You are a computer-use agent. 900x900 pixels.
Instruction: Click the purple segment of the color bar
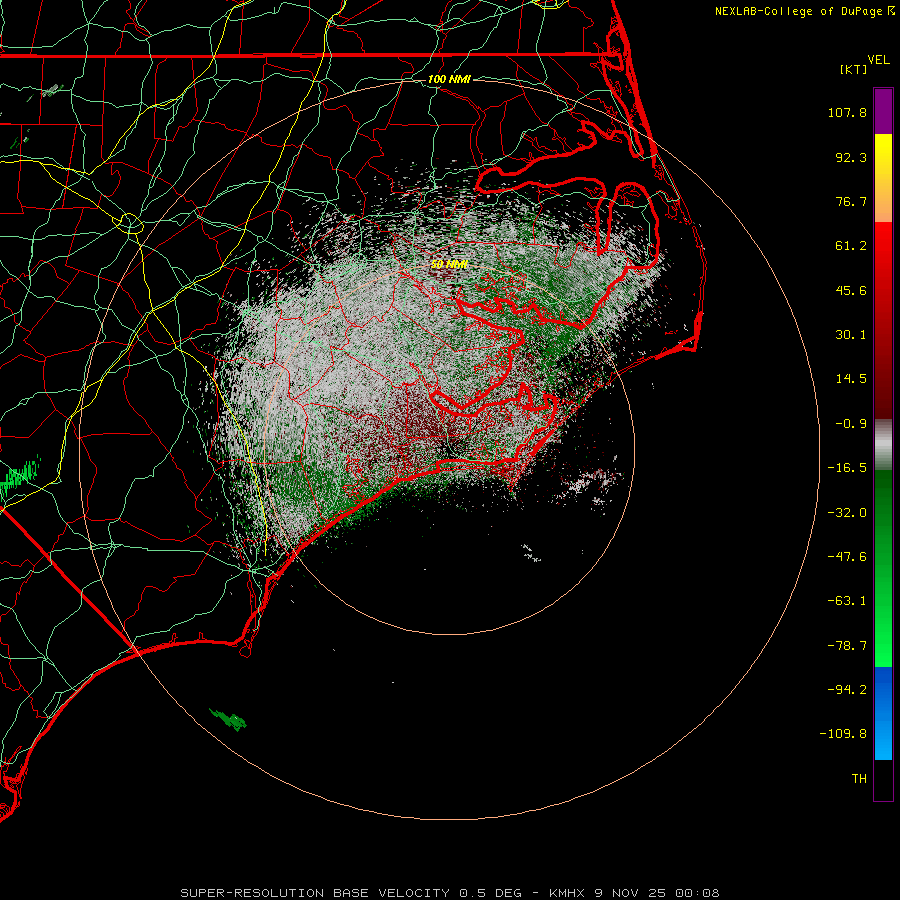(883, 111)
